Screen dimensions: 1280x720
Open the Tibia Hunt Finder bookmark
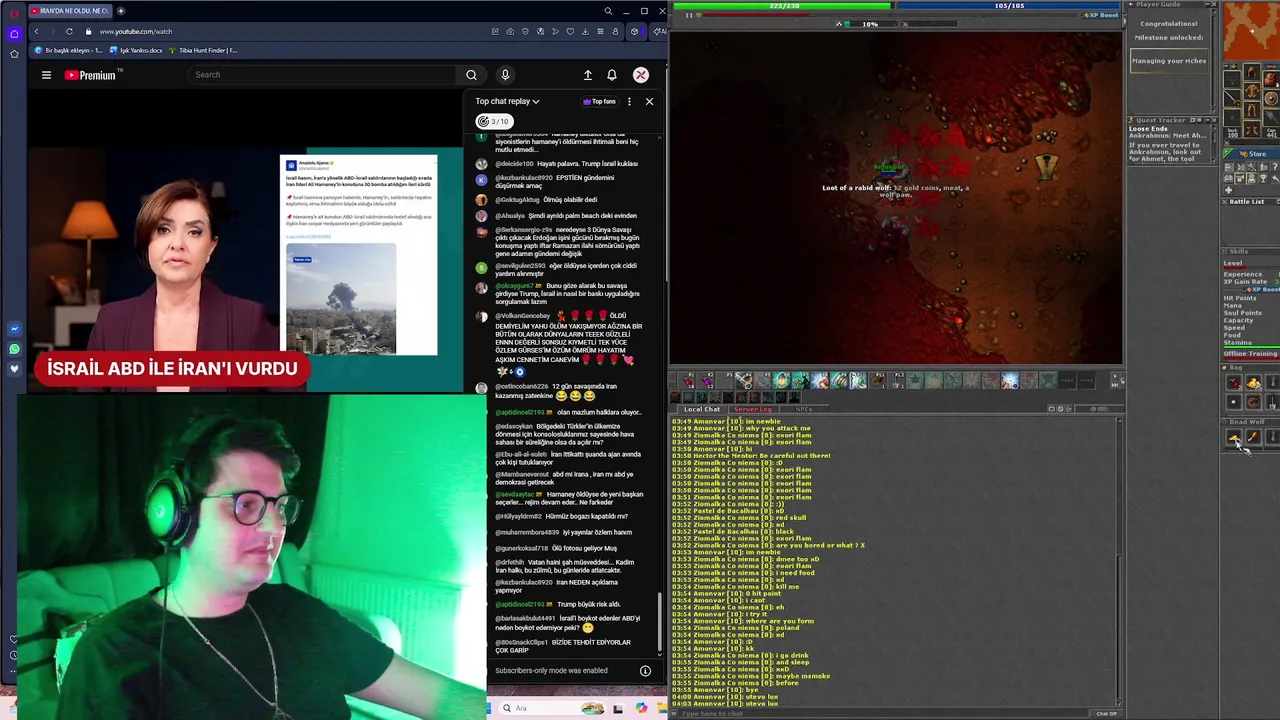[x=203, y=50]
